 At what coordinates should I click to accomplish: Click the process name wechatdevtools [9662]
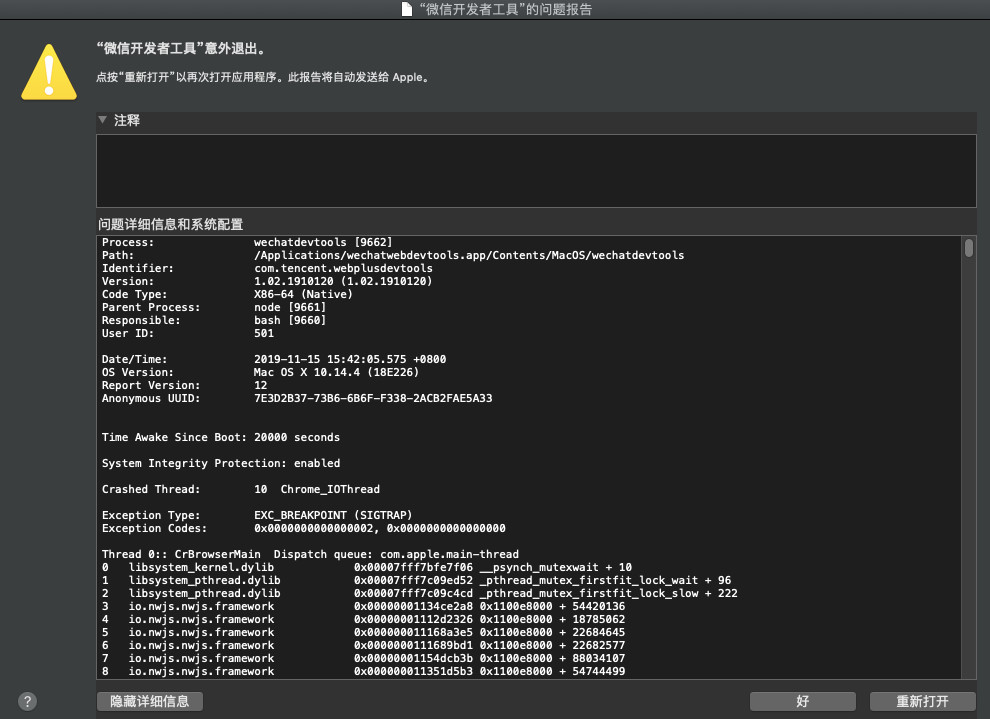[323, 242]
